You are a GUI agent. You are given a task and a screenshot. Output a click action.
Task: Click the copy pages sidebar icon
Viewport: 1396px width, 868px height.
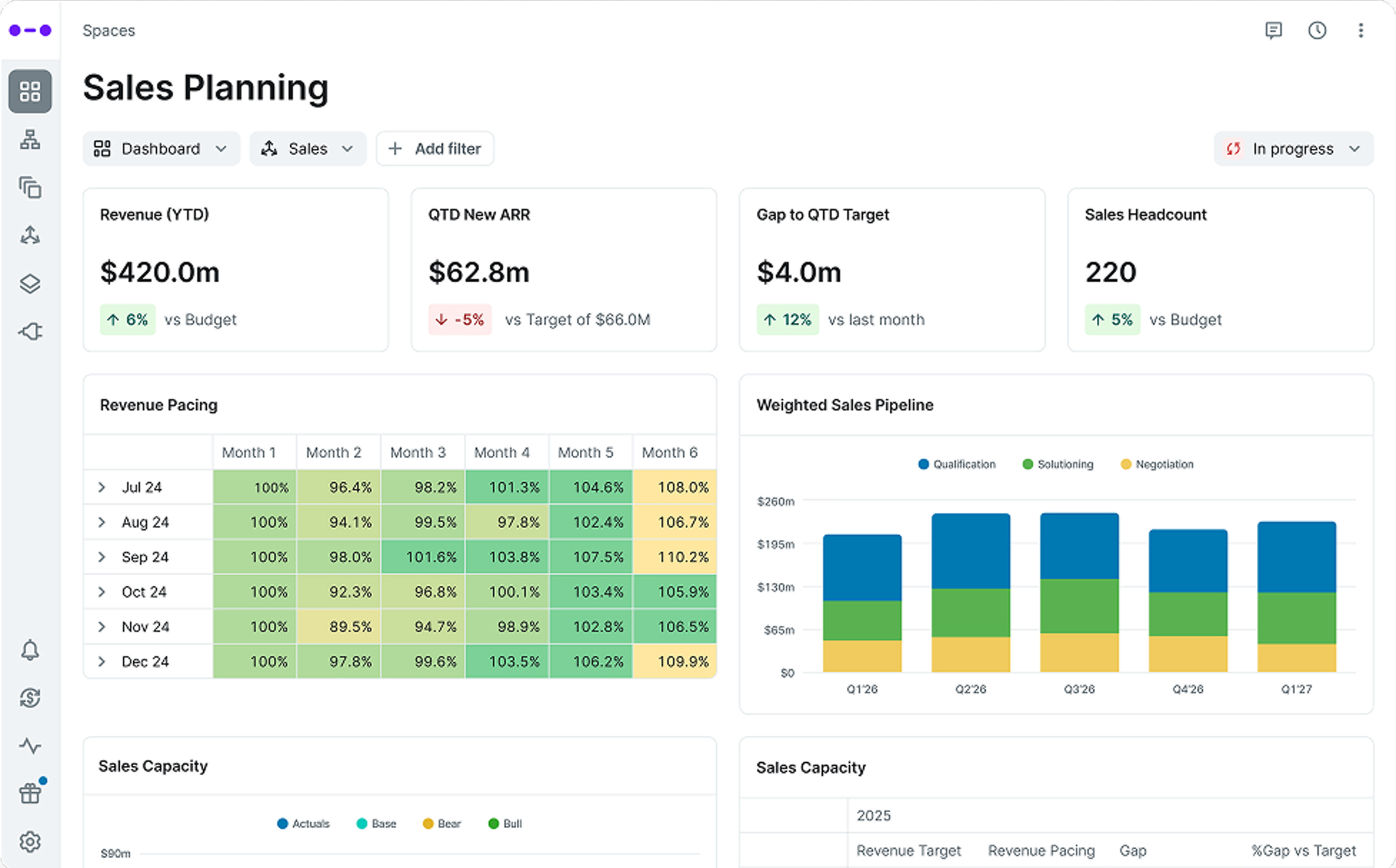point(30,188)
